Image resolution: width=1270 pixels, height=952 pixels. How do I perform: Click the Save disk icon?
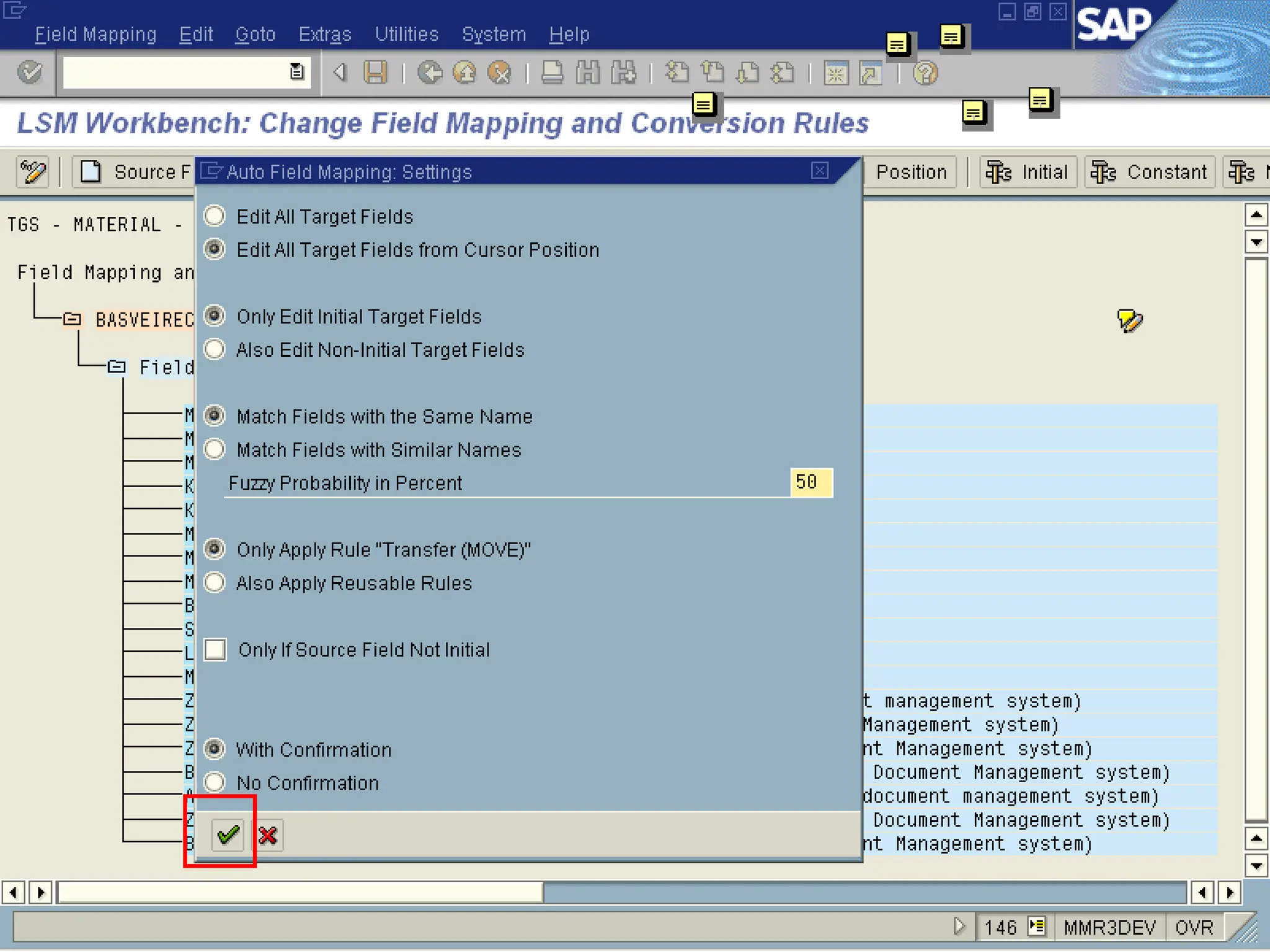tap(375, 73)
